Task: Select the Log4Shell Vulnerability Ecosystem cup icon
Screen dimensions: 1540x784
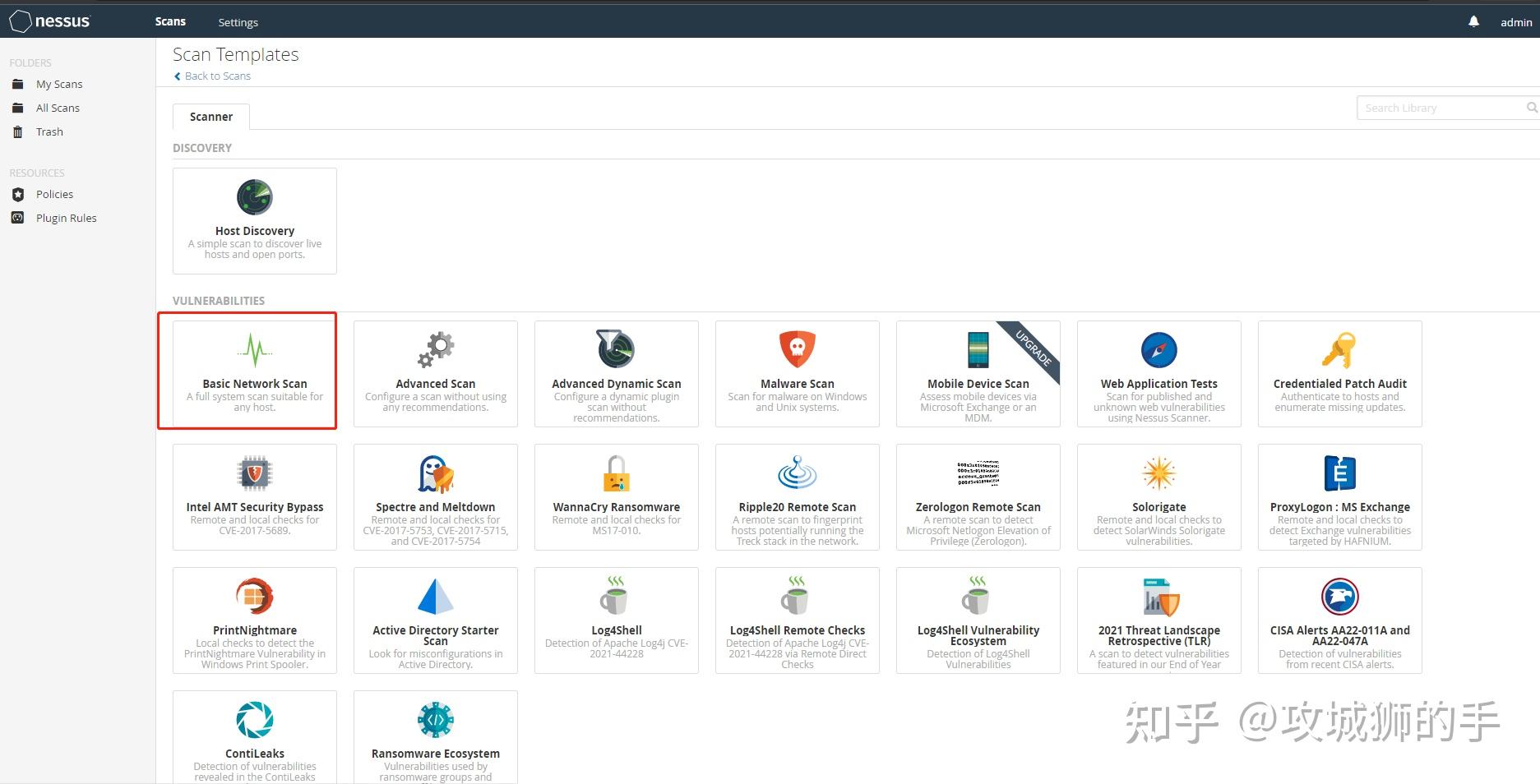Action: (x=977, y=596)
